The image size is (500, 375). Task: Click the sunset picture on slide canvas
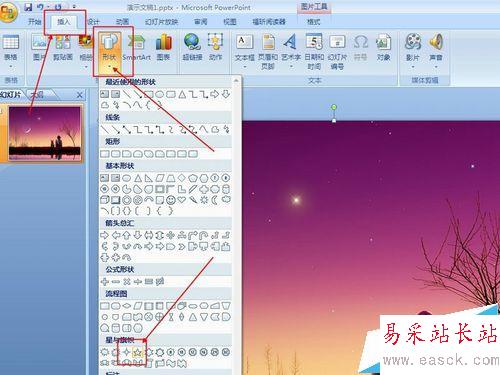pos(371,248)
